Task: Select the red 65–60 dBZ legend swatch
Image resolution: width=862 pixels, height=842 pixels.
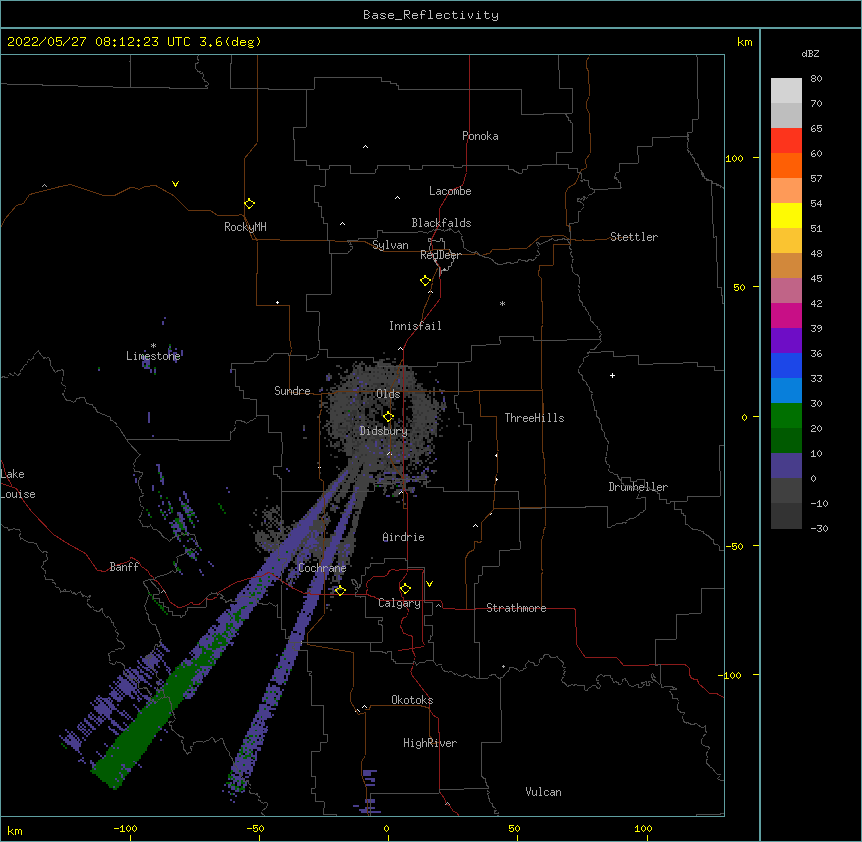Action: pos(786,141)
